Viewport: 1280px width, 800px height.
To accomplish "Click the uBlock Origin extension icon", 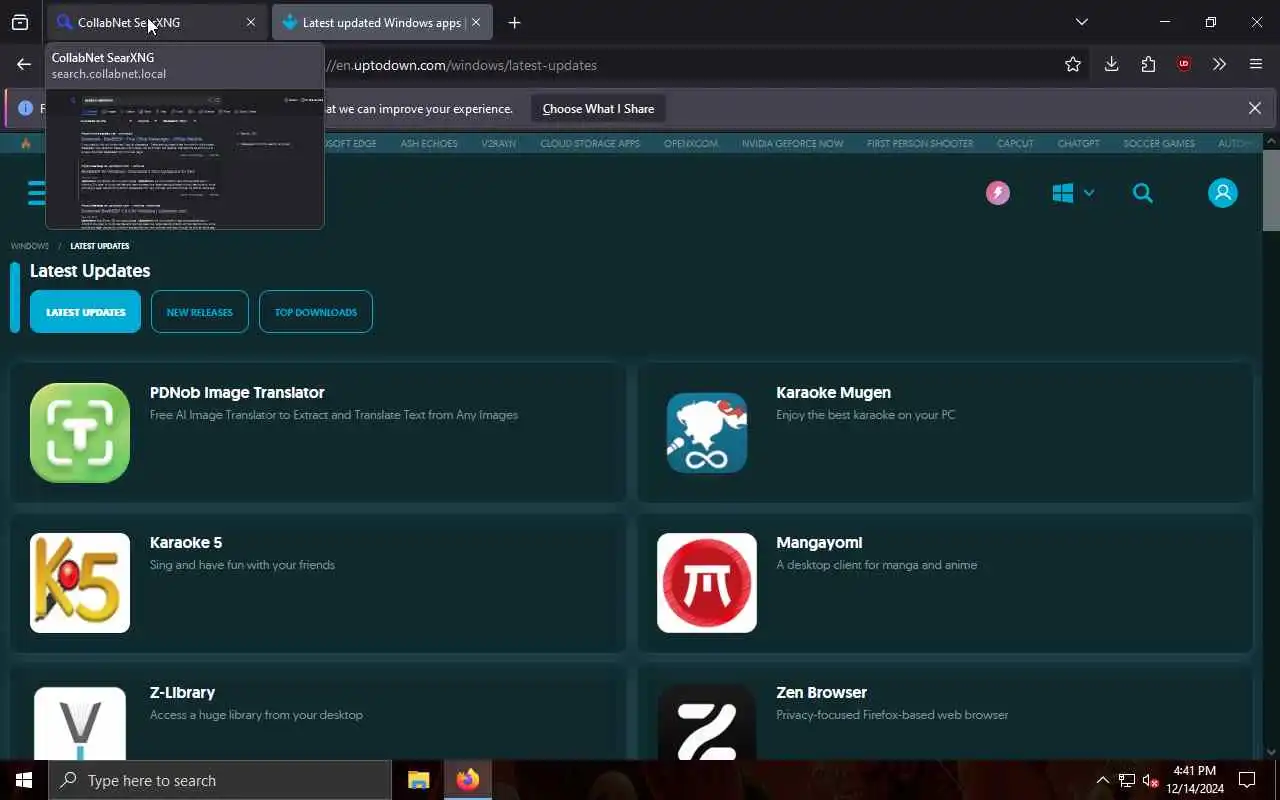I will point(1184,64).
